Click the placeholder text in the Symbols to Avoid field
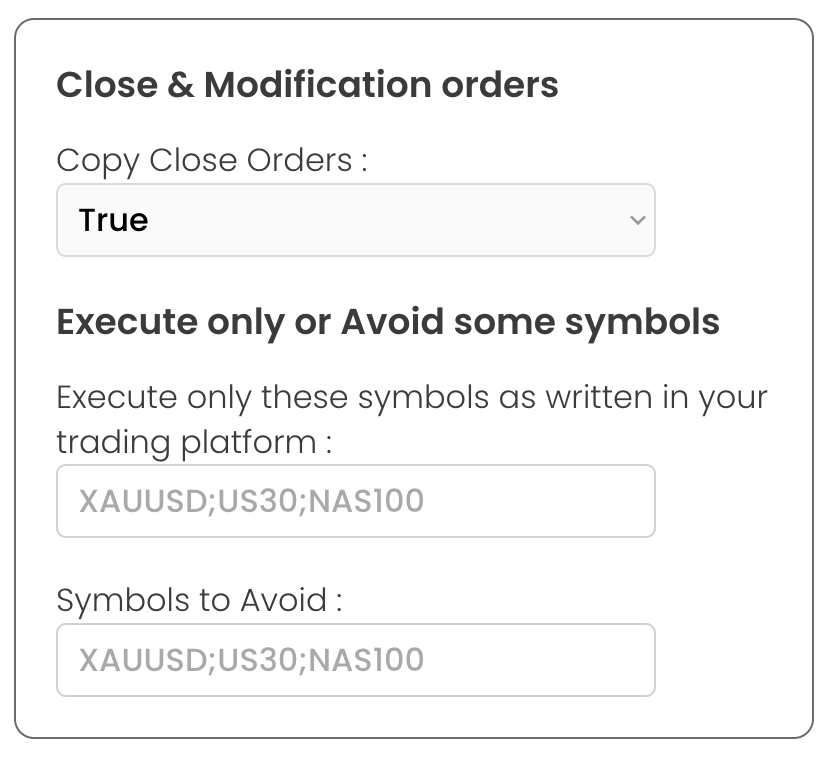The image size is (836, 758). 251,660
